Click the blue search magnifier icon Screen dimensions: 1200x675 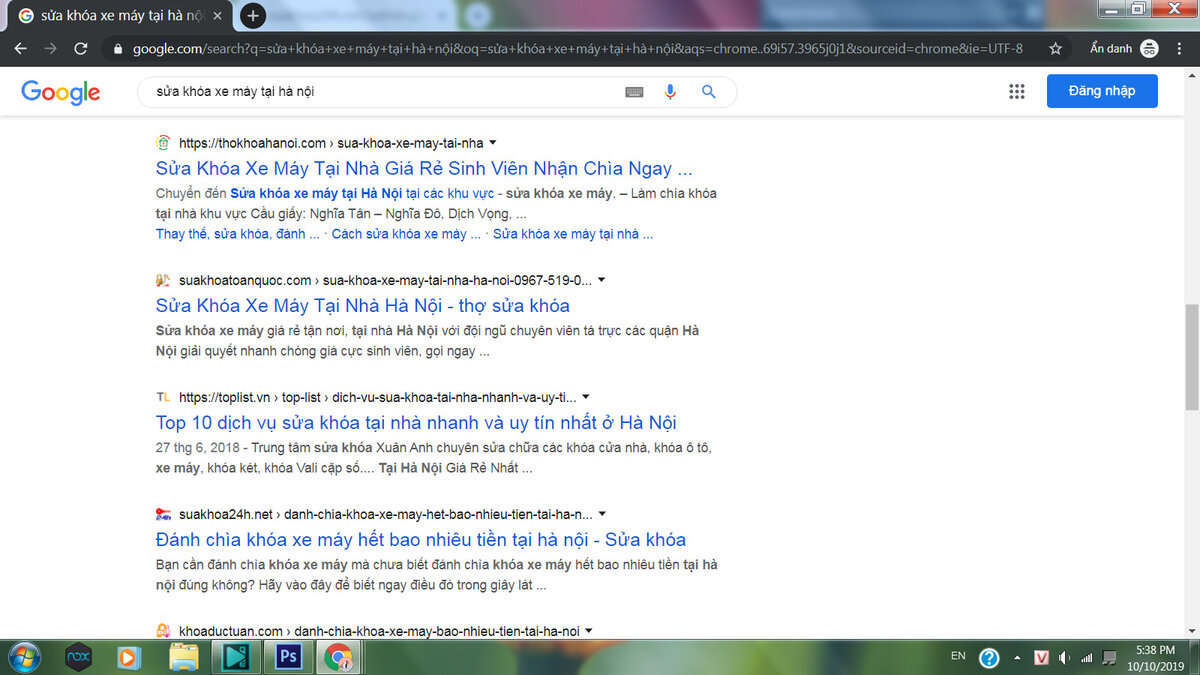pos(709,92)
